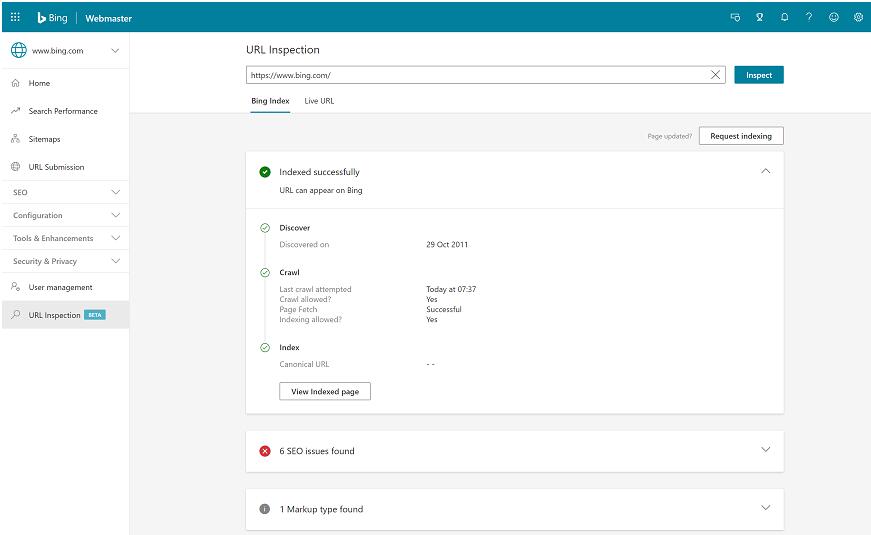
Task: Click the URL Inspection magnifier icon
Action: click(x=16, y=314)
